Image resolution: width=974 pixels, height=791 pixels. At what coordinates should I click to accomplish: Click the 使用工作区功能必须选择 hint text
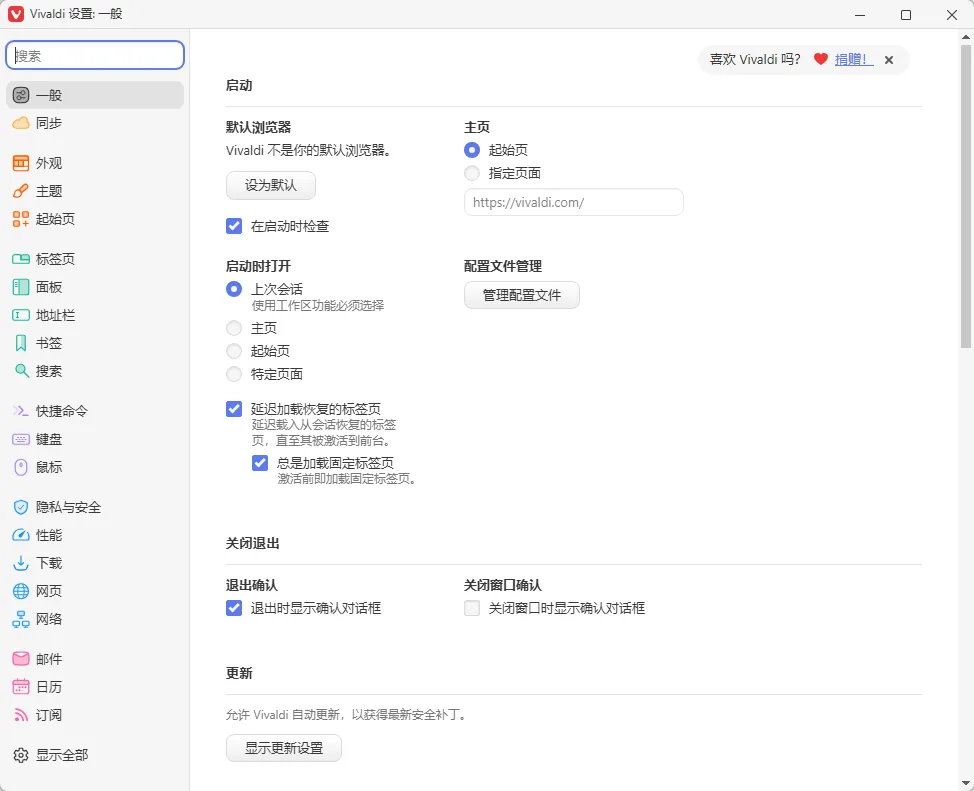point(317,305)
